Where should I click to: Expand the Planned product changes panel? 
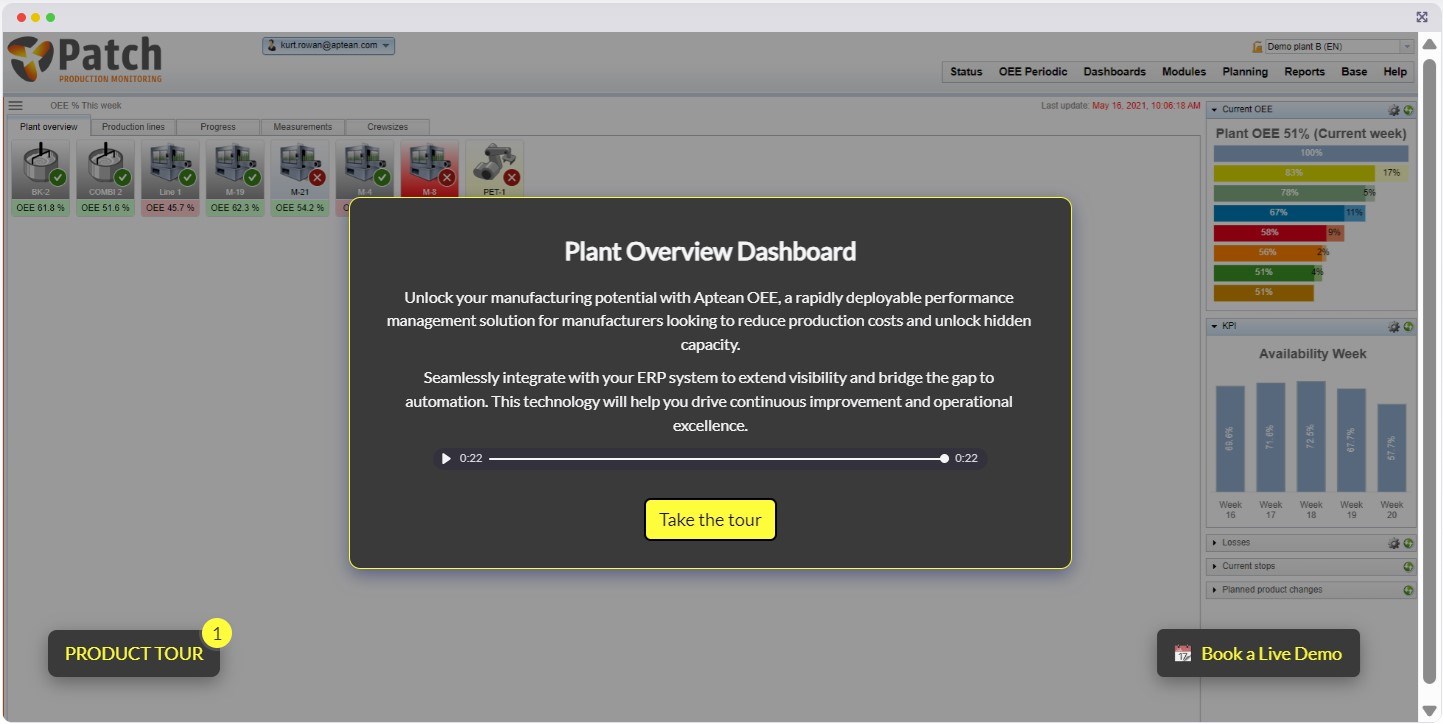pyautogui.click(x=1215, y=590)
